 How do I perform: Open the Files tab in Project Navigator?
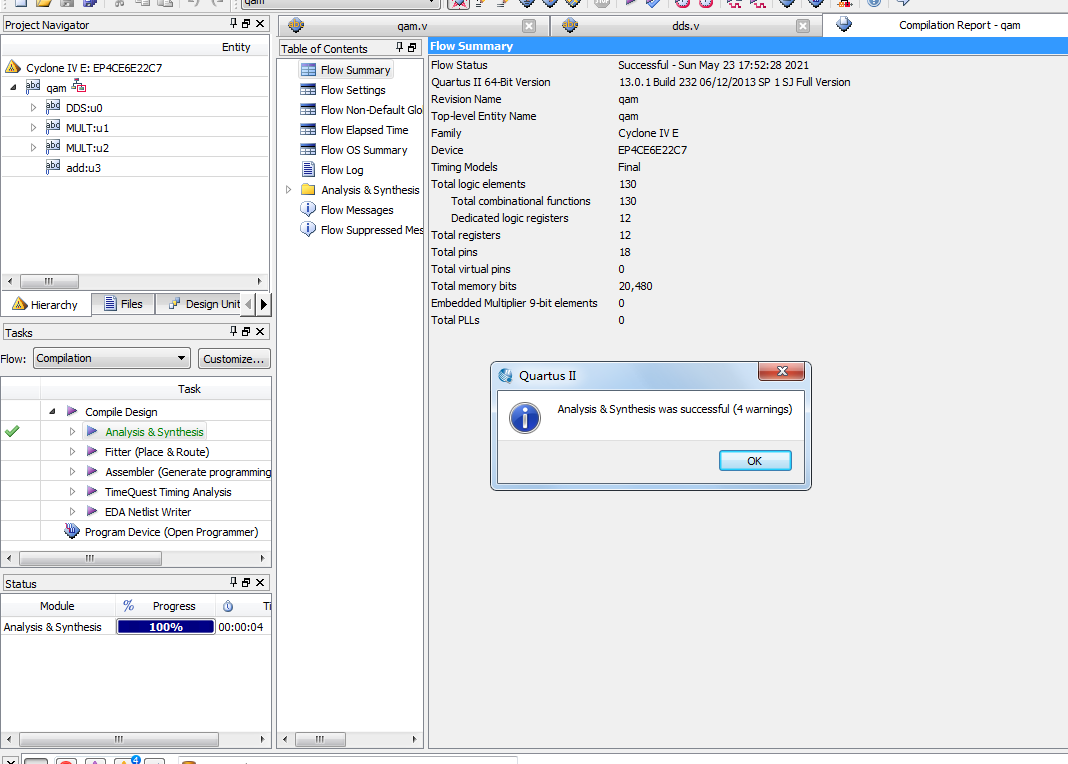pos(123,304)
